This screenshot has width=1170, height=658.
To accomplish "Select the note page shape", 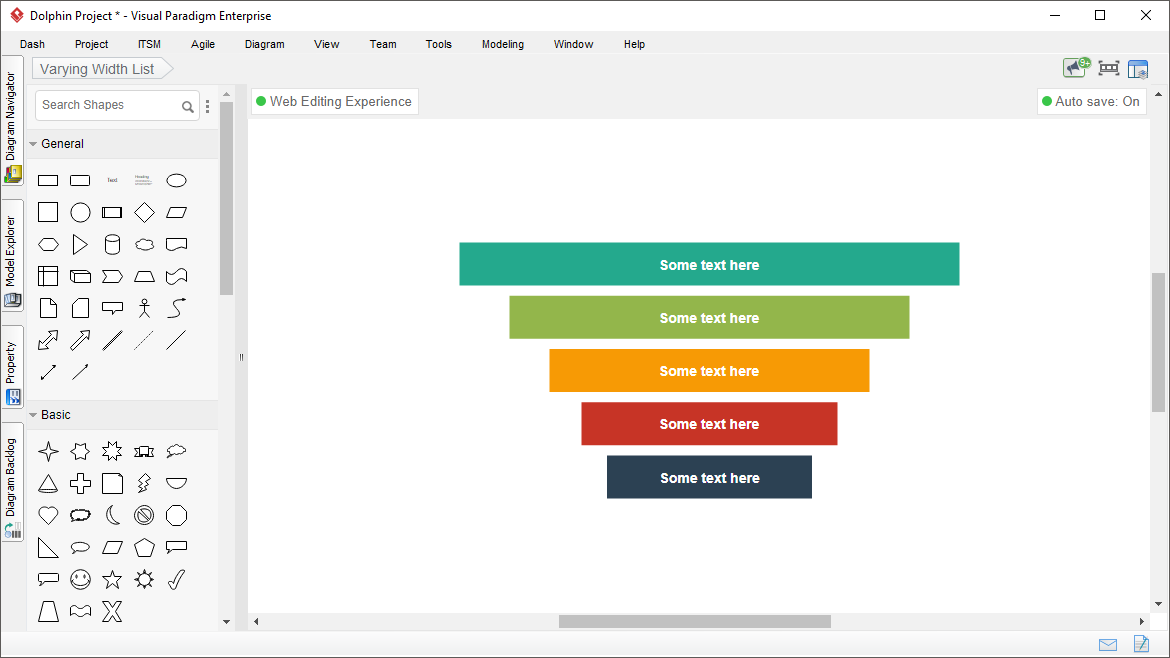I will point(48,308).
